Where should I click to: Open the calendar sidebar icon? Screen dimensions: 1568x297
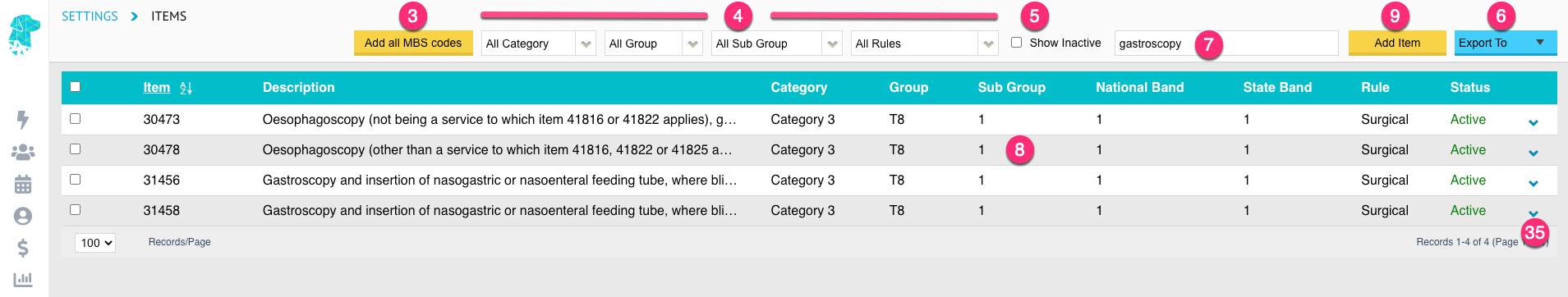coord(23,184)
